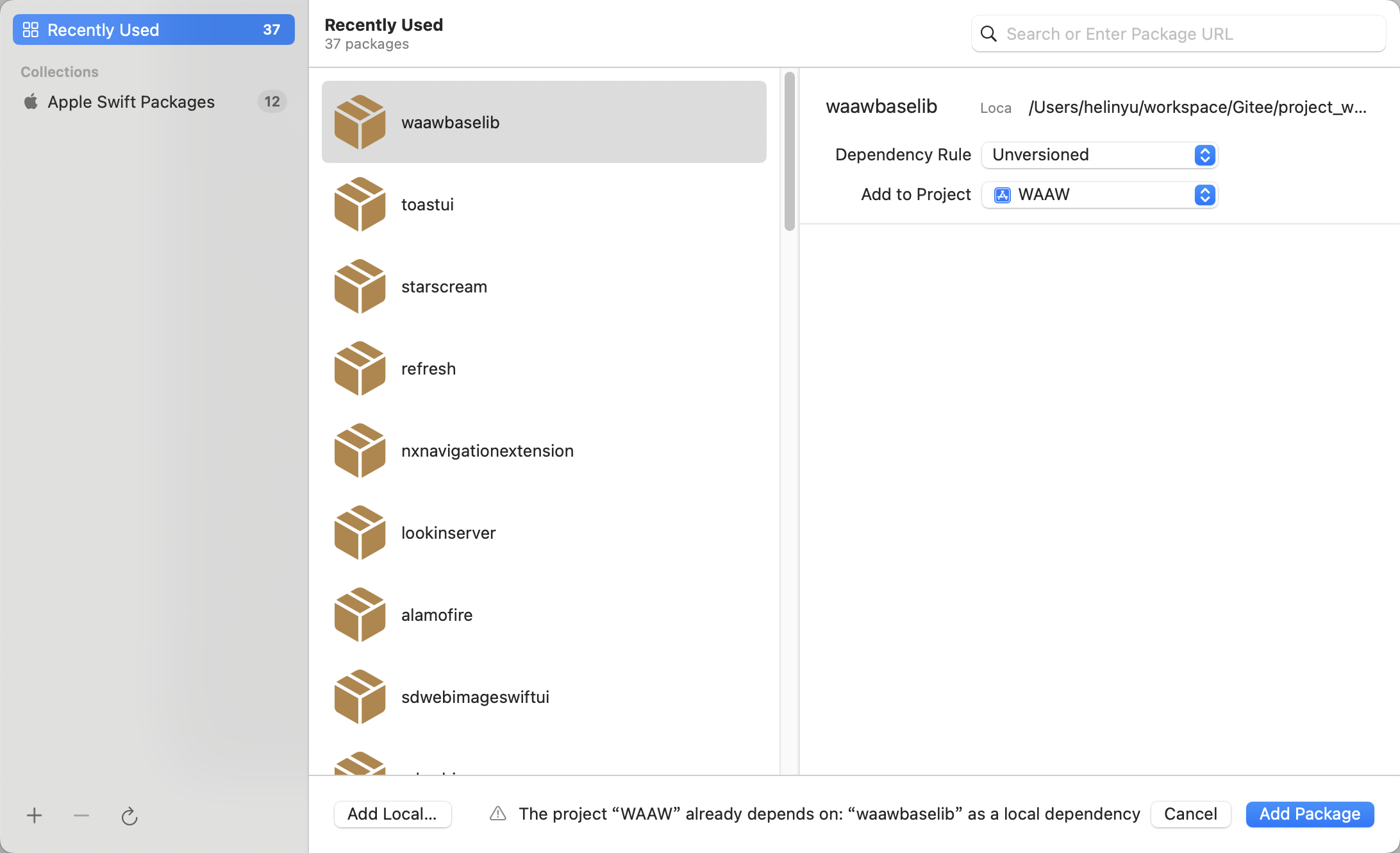Select the refresh package row
The width and height of the screenshot is (1400, 853).
point(544,369)
